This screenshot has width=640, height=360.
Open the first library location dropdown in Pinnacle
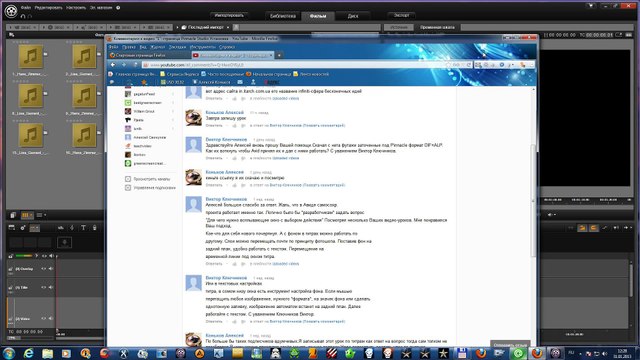point(22,27)
